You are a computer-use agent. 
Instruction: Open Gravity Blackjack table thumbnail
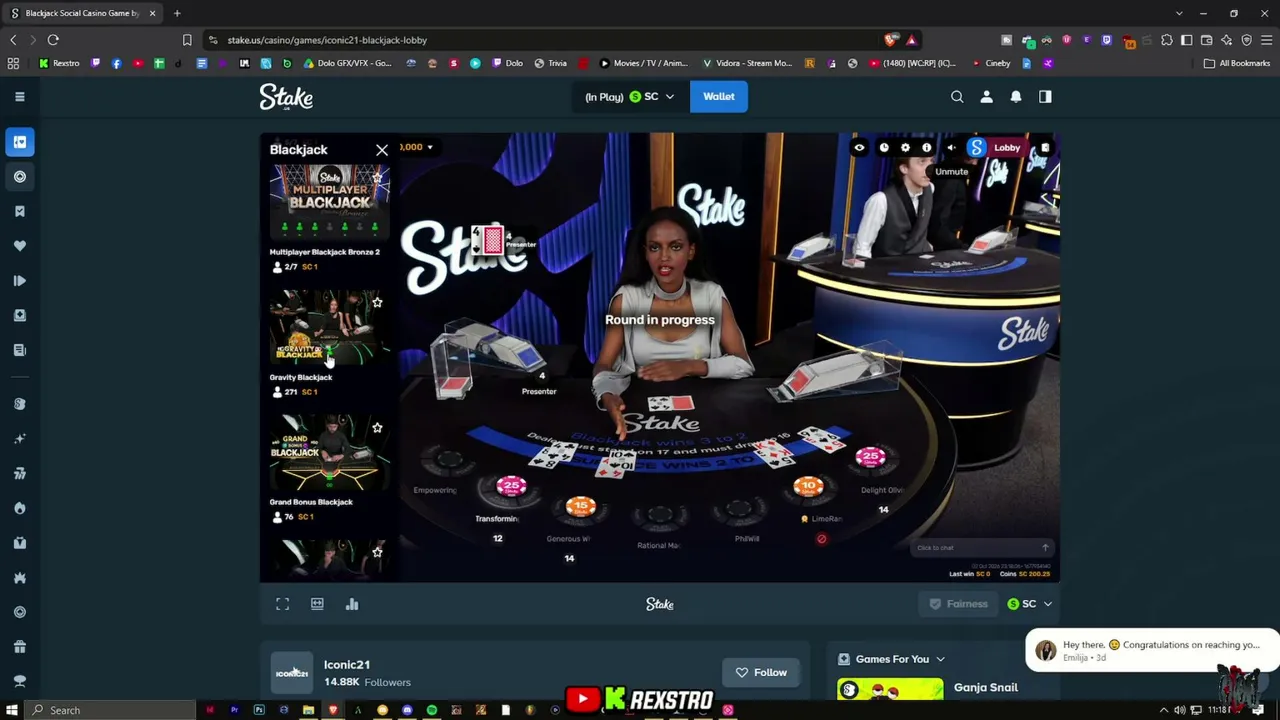pos(329,328)
